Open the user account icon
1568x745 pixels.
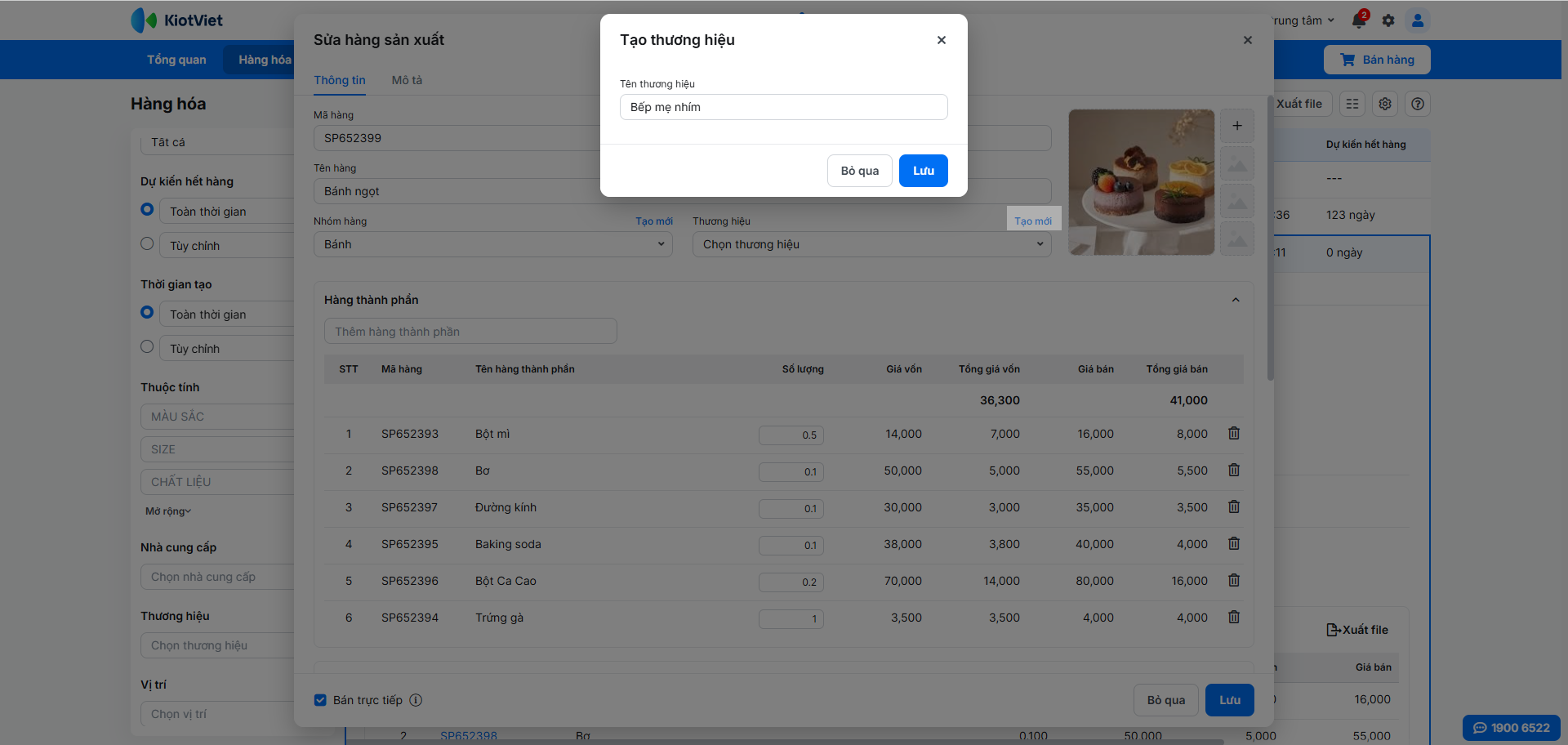[x=1418, y=20]
